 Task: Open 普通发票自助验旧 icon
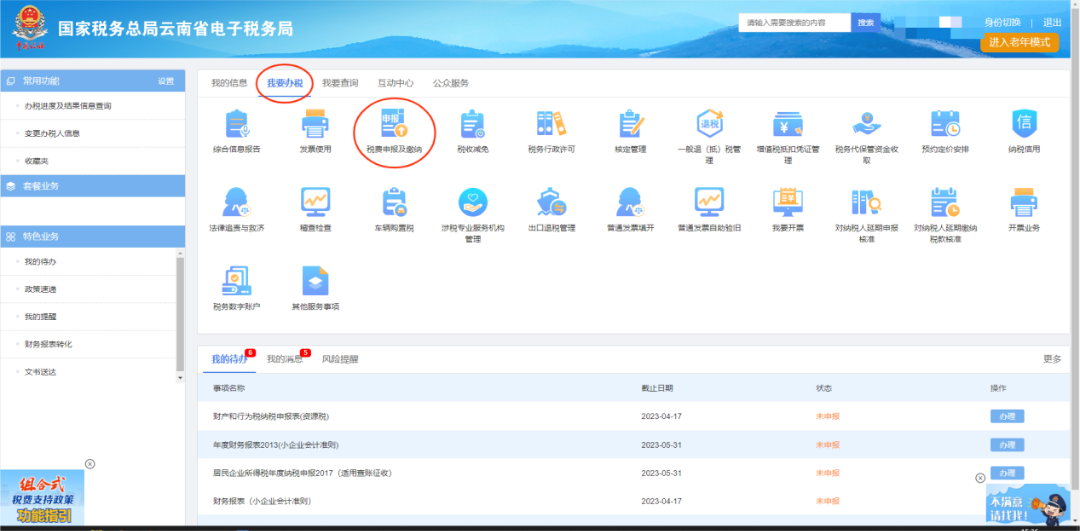(709, 202)
